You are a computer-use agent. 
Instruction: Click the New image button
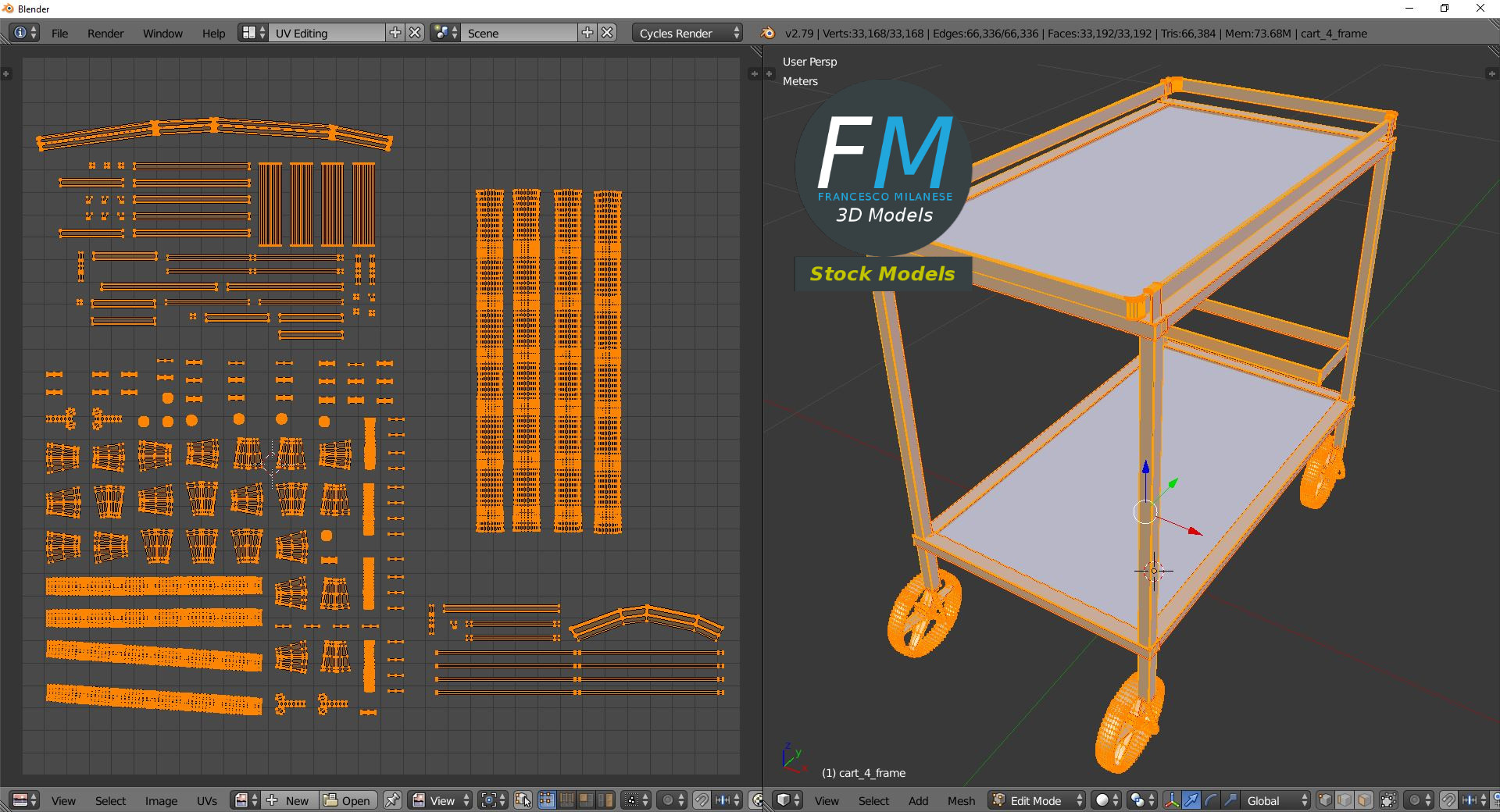[x=289, y=800]
